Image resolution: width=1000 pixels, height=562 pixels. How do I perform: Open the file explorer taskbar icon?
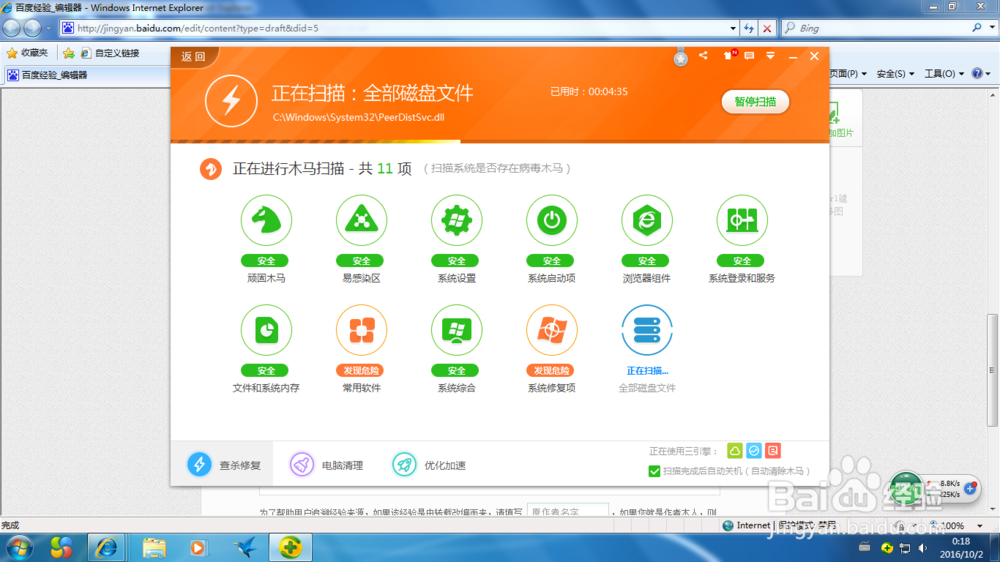(154, 548)
